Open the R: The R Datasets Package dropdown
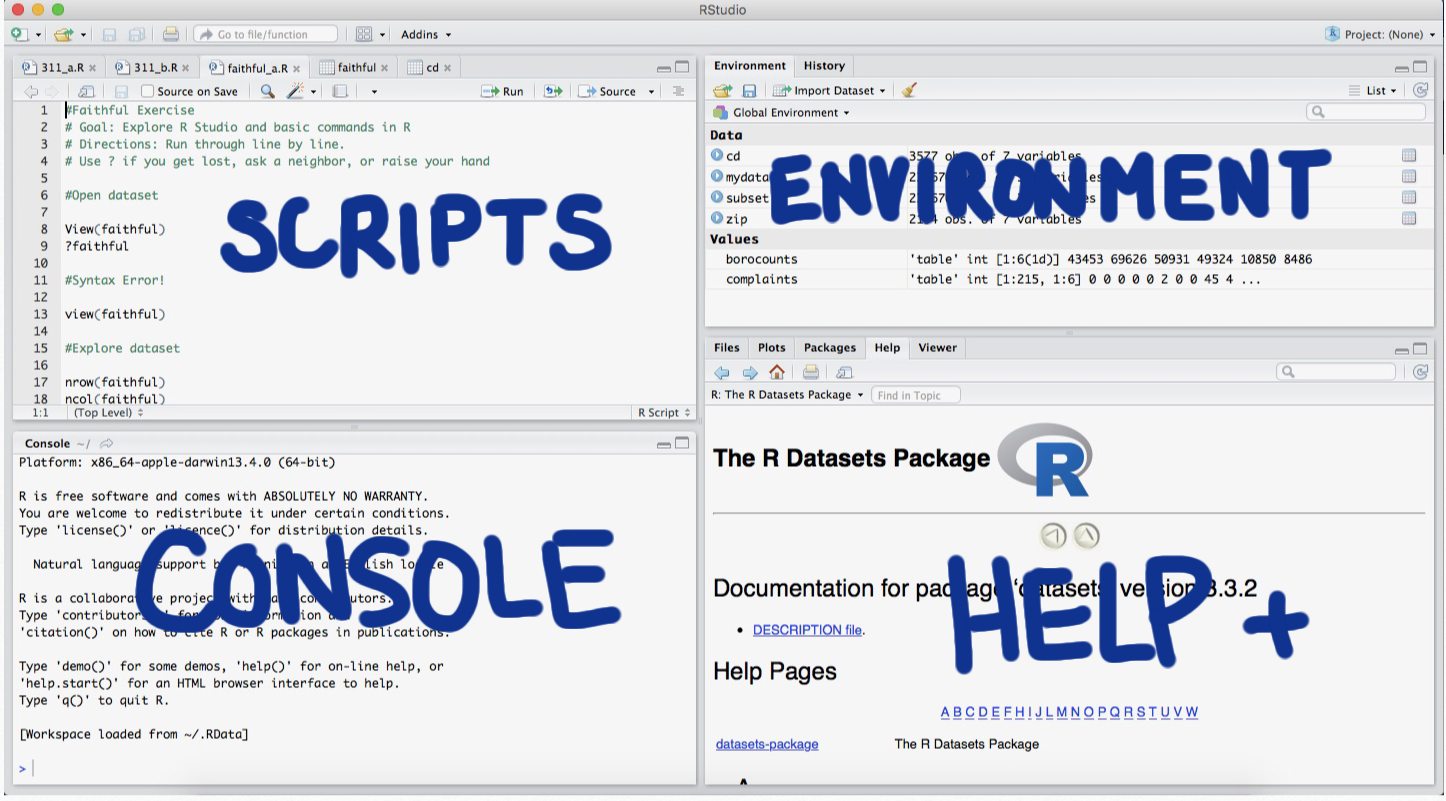The image size is (1446, 801). pyautogui.click(x=787, y=395)
